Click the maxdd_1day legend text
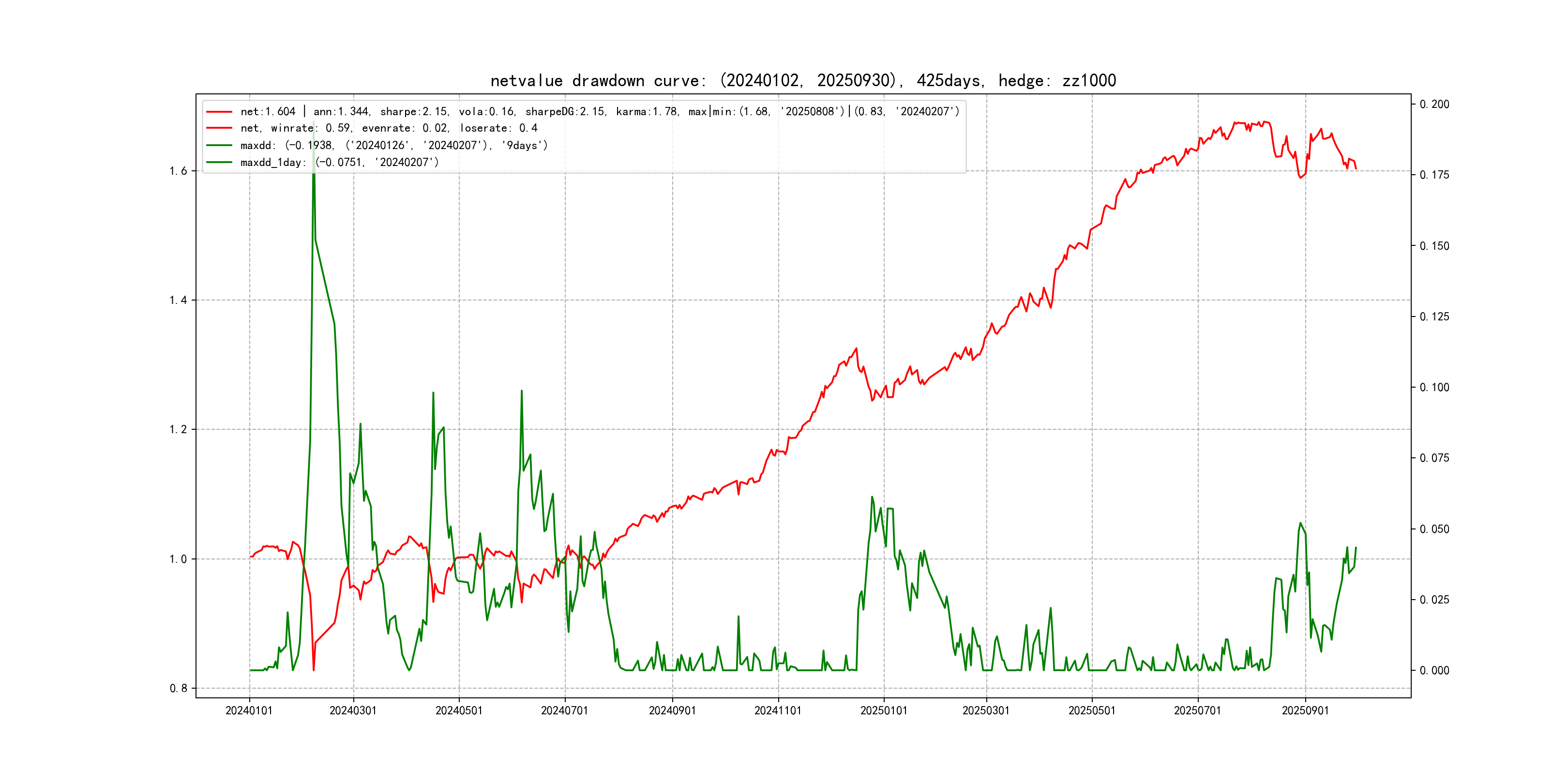The image size is (1568, 784). click(x=339, y=163)
